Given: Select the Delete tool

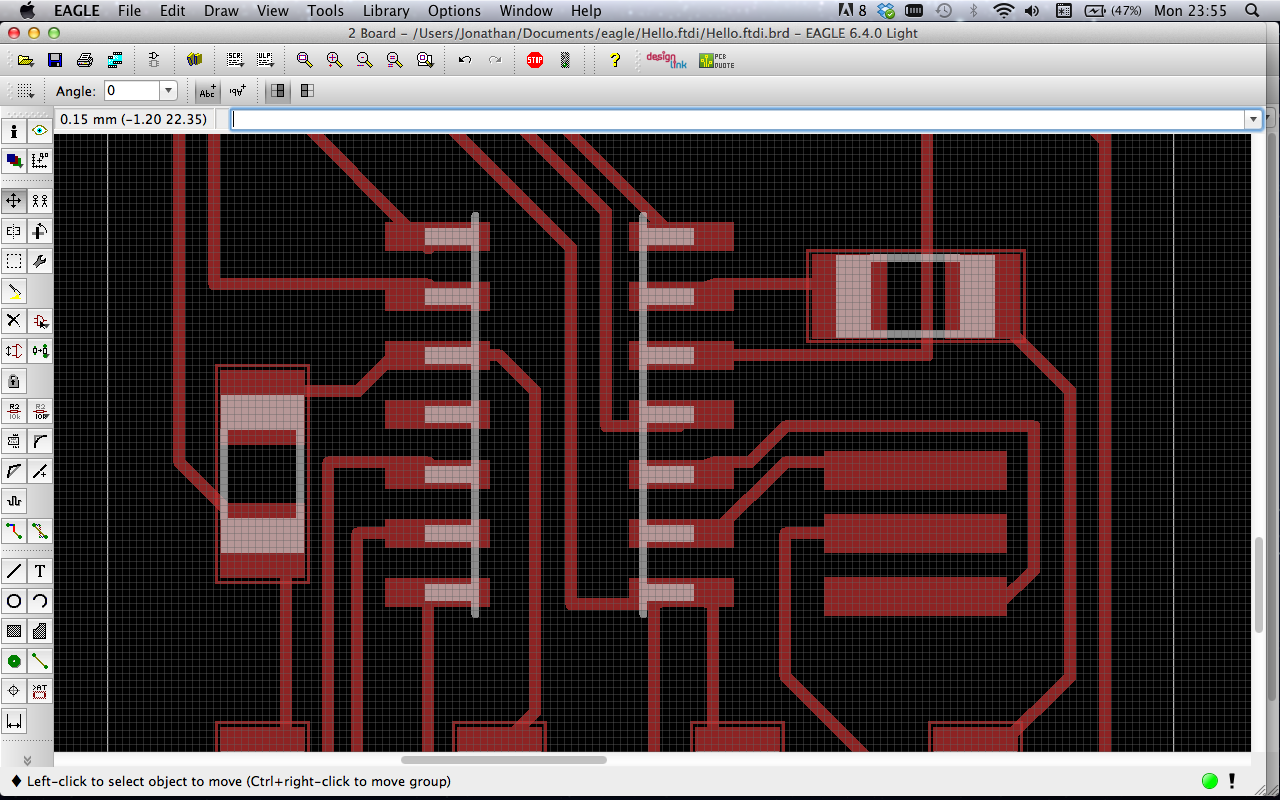Looking at the screenshot, I should click(14, 321).
